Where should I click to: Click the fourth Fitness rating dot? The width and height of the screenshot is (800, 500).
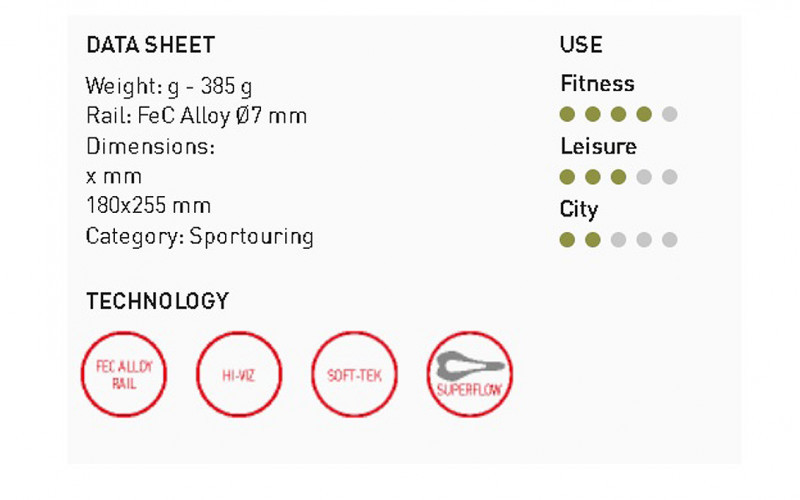tap(644, 114)
